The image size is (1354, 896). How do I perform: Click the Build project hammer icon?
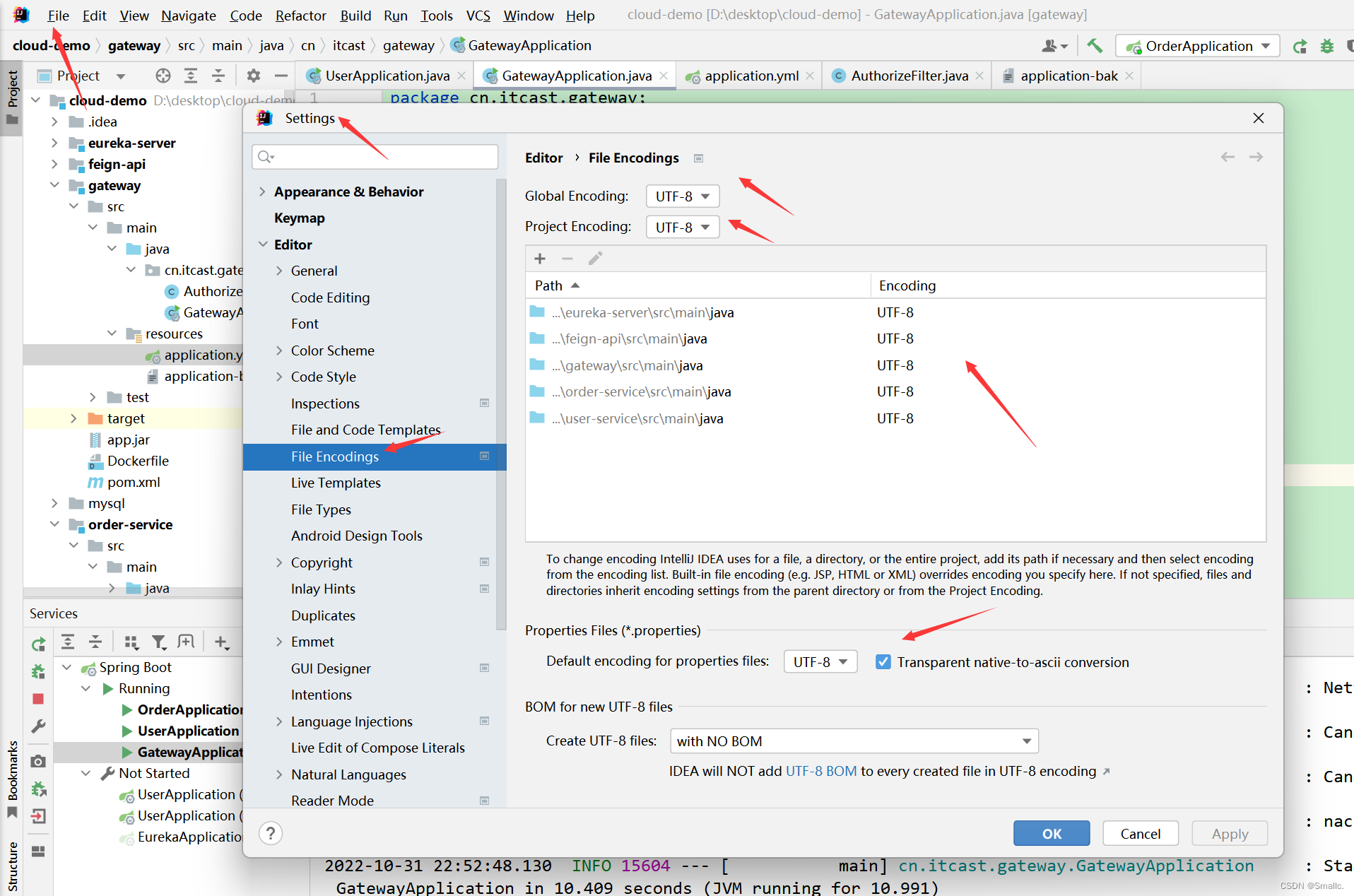coord(1095,45)
